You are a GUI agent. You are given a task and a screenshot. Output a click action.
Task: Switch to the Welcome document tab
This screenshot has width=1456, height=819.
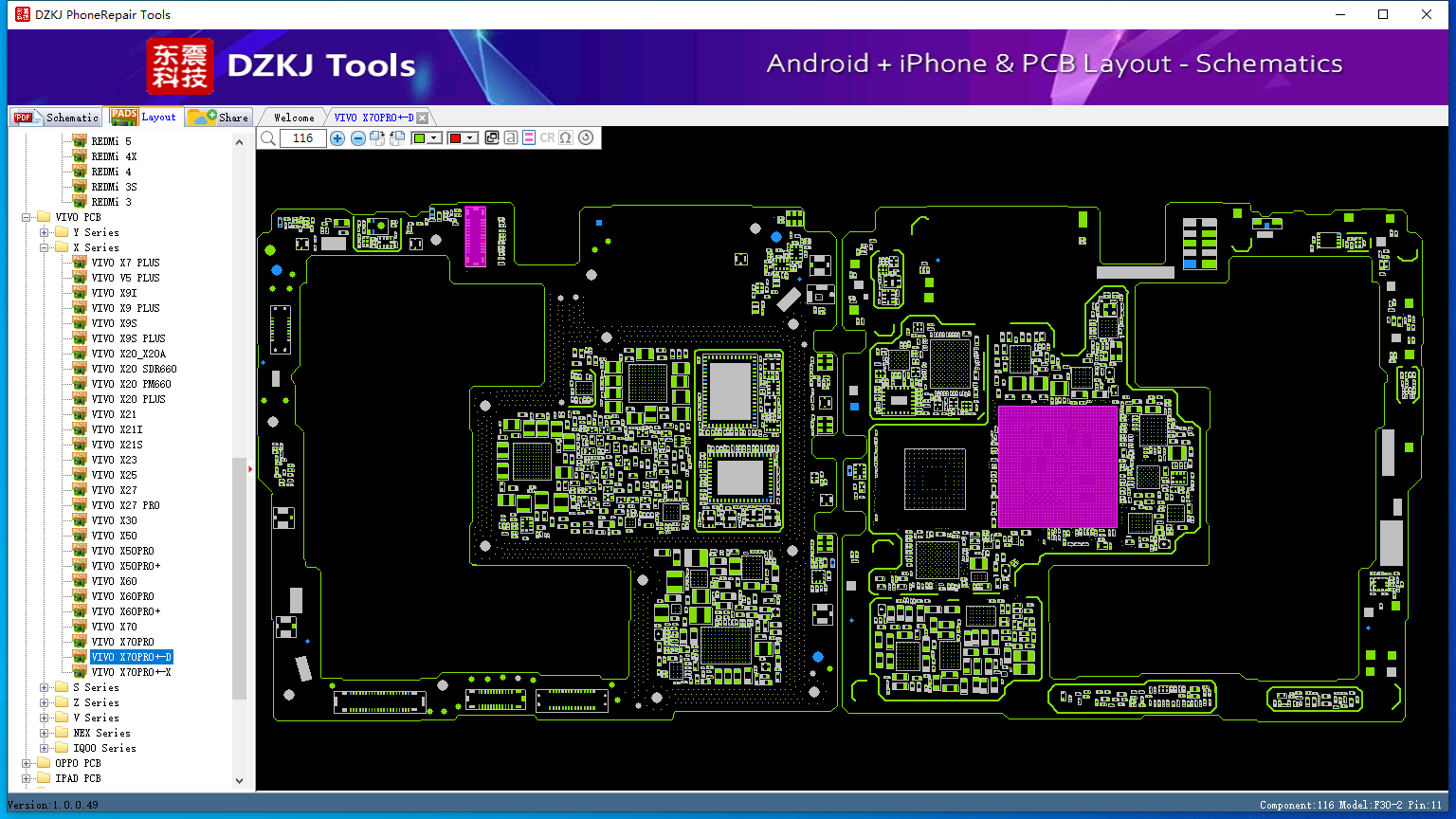[294, 118]
